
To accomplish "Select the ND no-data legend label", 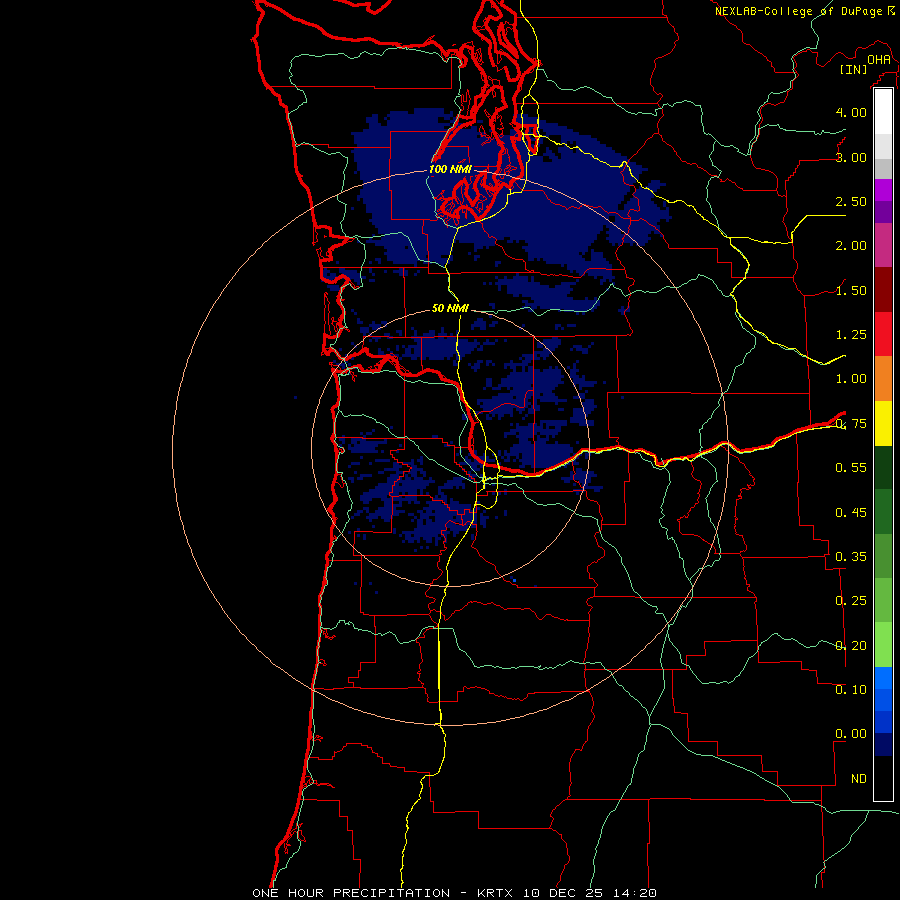I will click(859, 779).
